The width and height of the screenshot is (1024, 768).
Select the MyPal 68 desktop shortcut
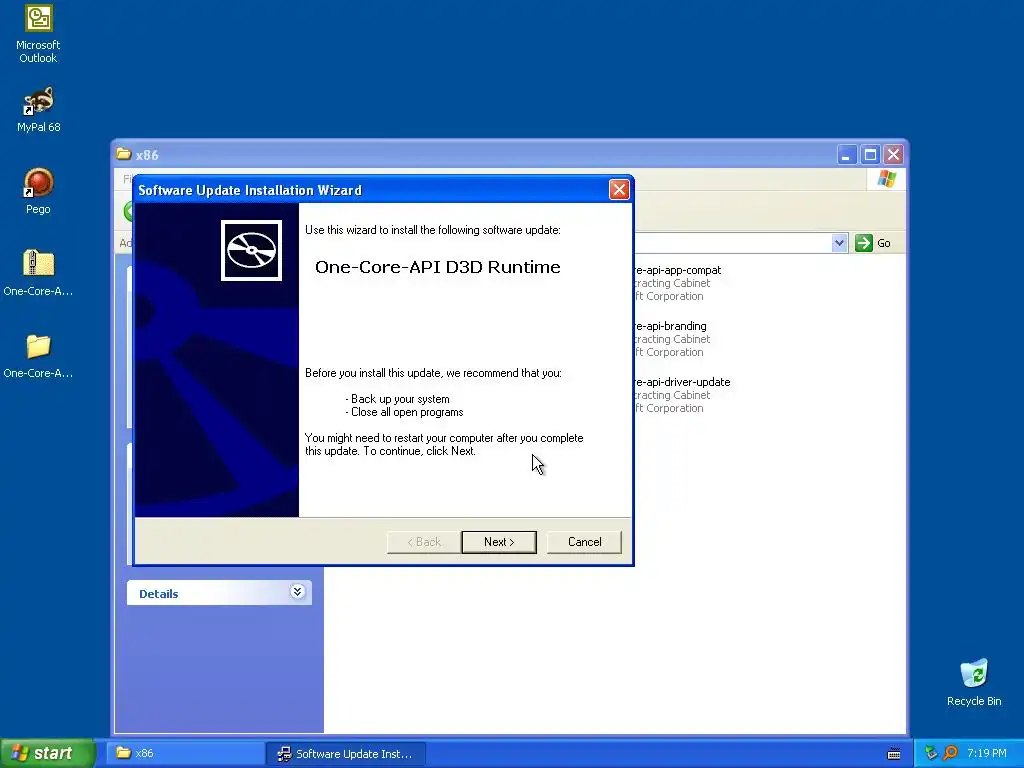tap(39, 108)
